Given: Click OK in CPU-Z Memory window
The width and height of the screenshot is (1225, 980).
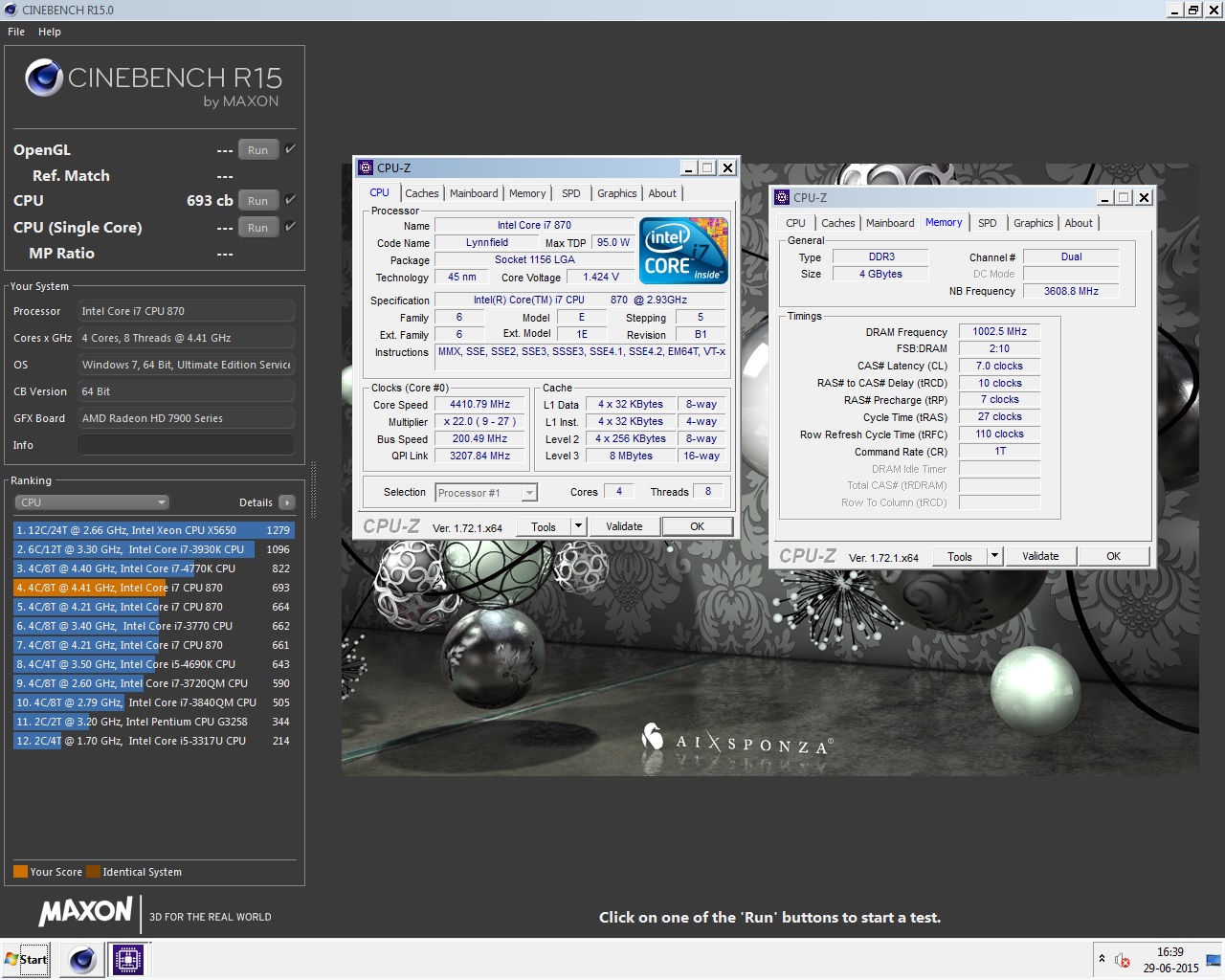Looking at the screenshot, I should [1113, 556].
